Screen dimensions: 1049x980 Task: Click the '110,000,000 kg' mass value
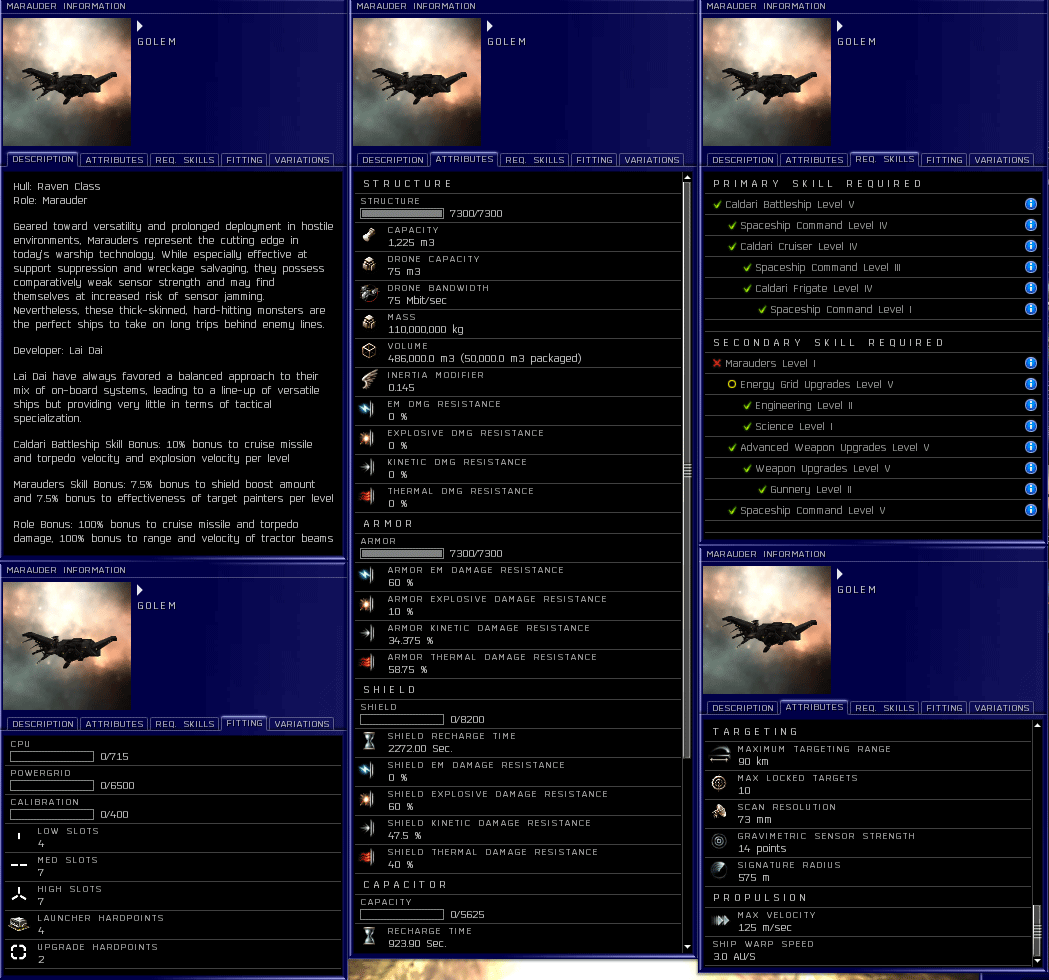pyautogui.click(x=425, y=329)
